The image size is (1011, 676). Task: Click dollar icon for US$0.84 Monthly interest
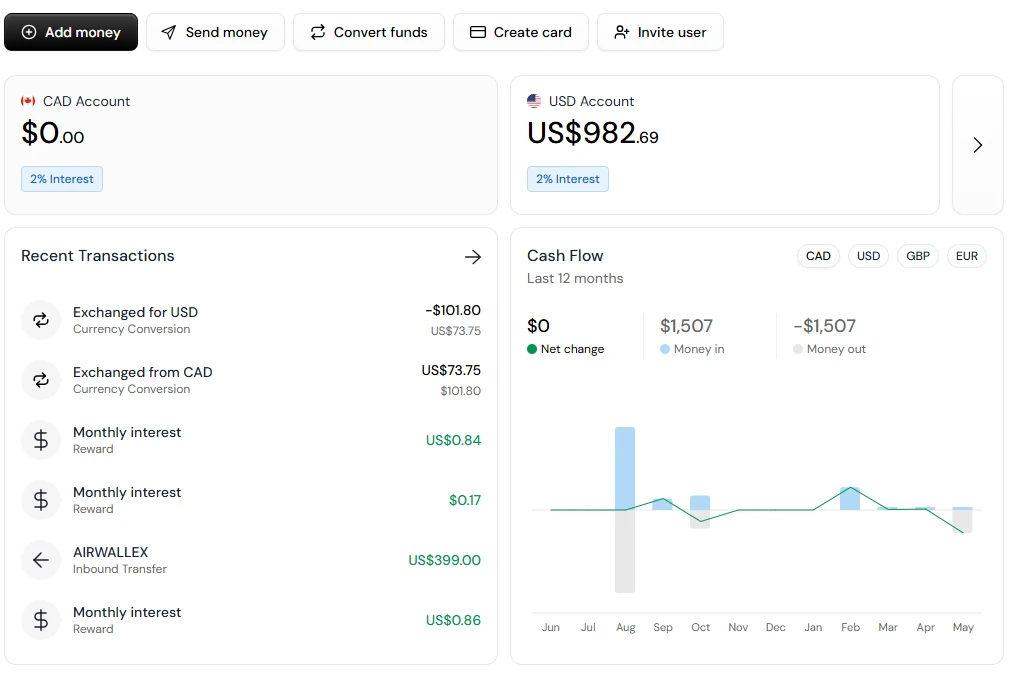[x=41, y=440]
